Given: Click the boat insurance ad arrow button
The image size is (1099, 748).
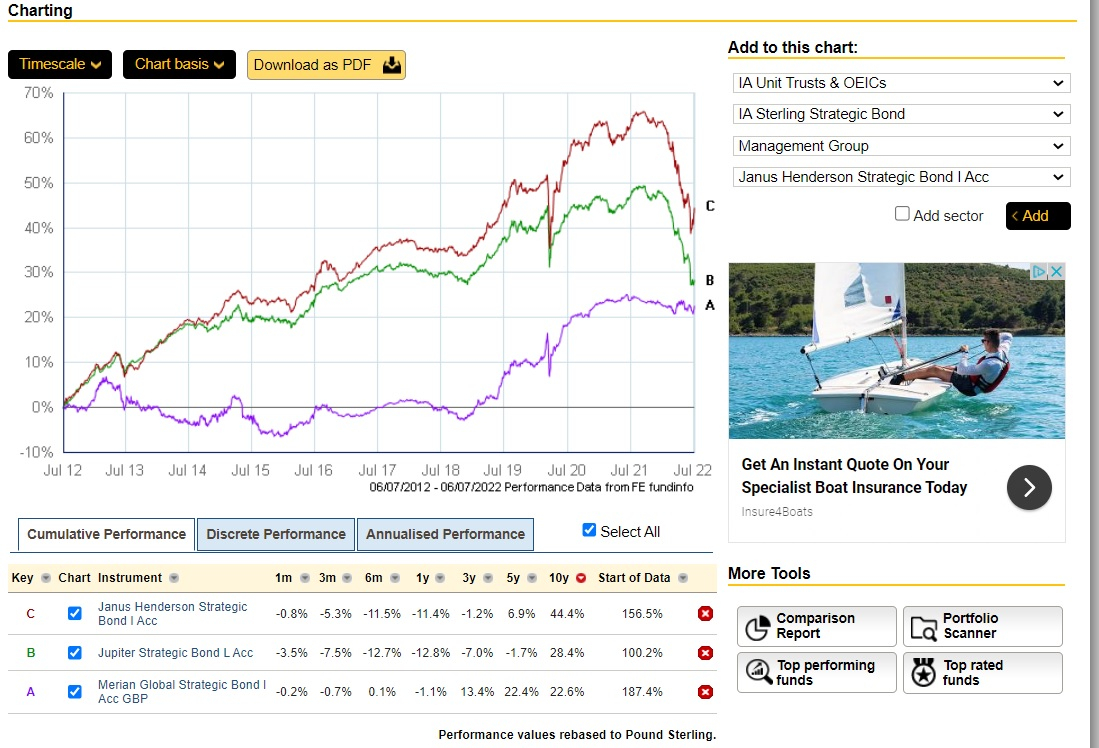Looking at the screenshot, I should (1029, 488).
